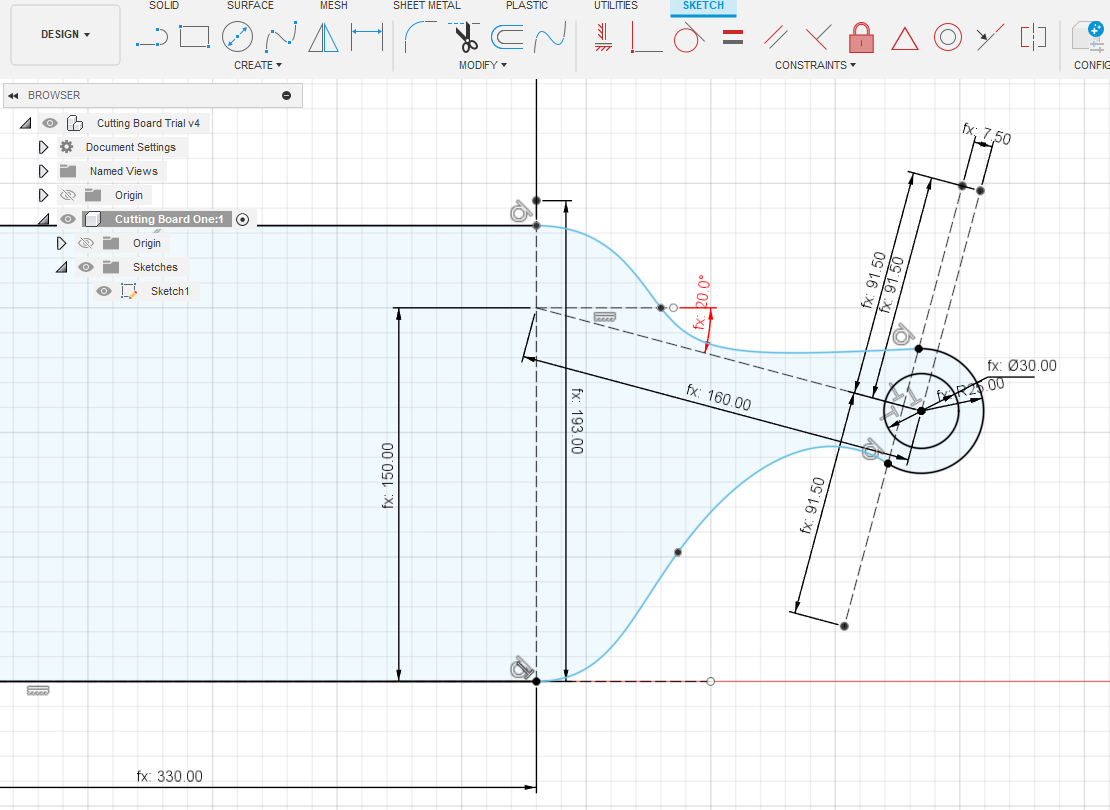Toggle visibility of Cutting Board Trial v4

(49, 122)
